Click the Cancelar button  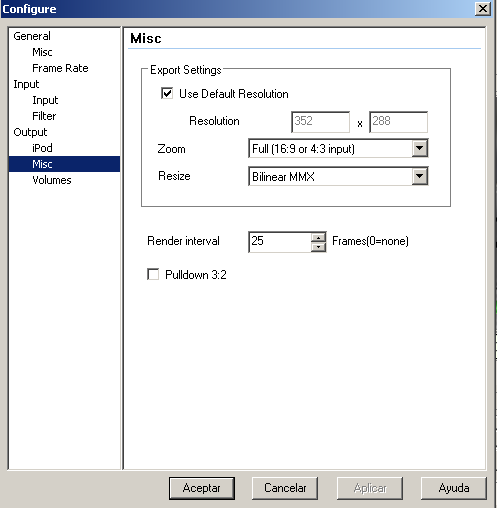285,488
